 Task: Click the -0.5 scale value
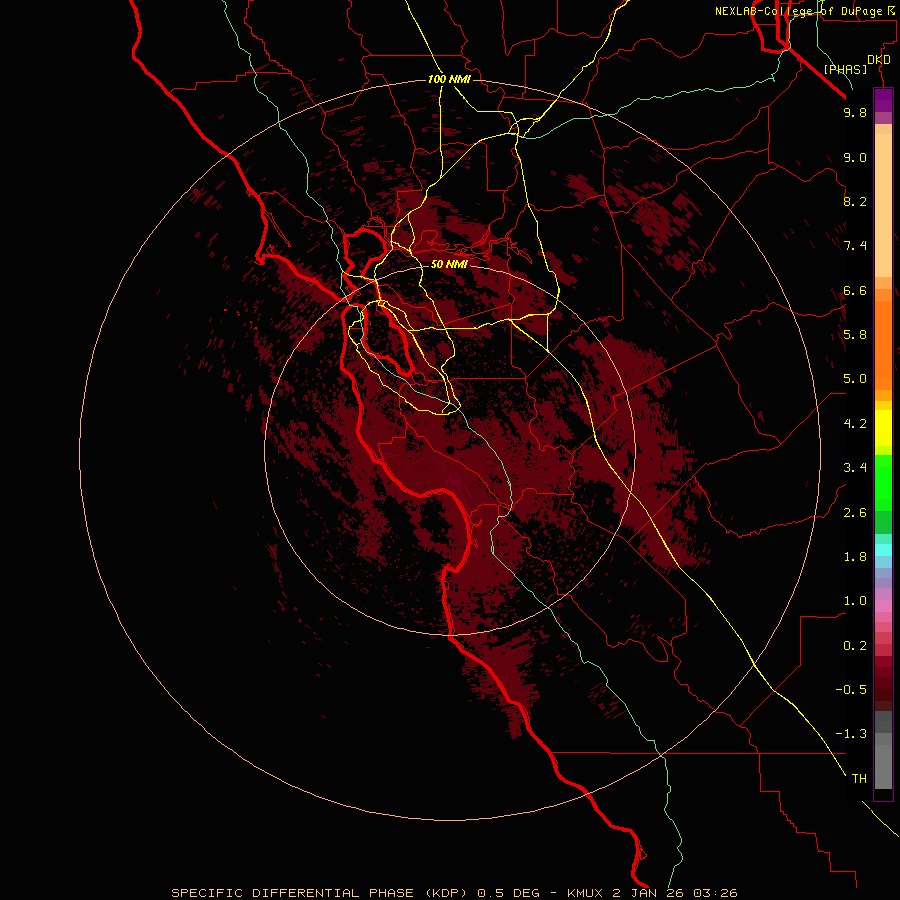point(851,690)
